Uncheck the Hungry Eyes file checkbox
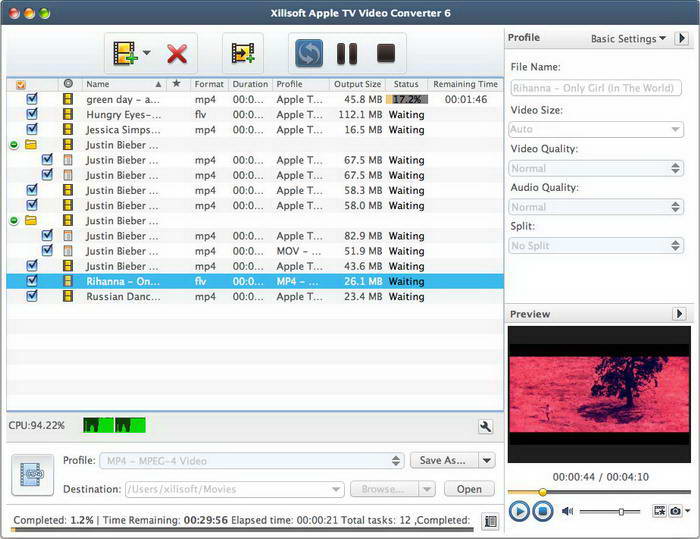This screenshot has width=700, height=539. click(32, 114)
